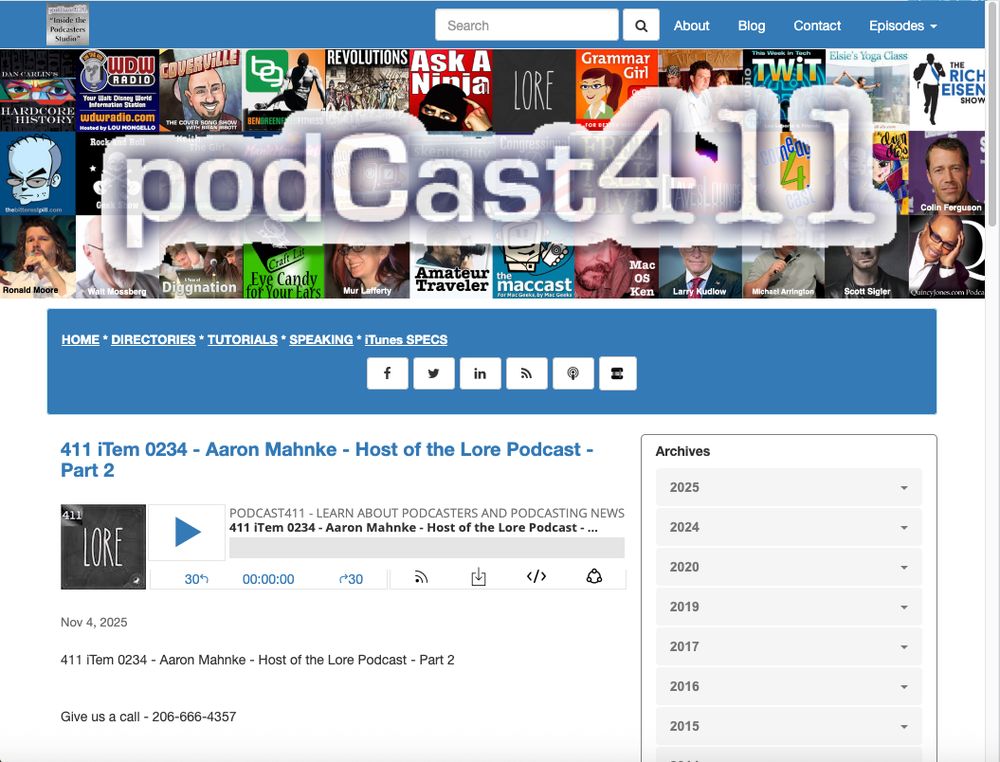Open the Blog page

pyautogui.click(x=751, y=26)
